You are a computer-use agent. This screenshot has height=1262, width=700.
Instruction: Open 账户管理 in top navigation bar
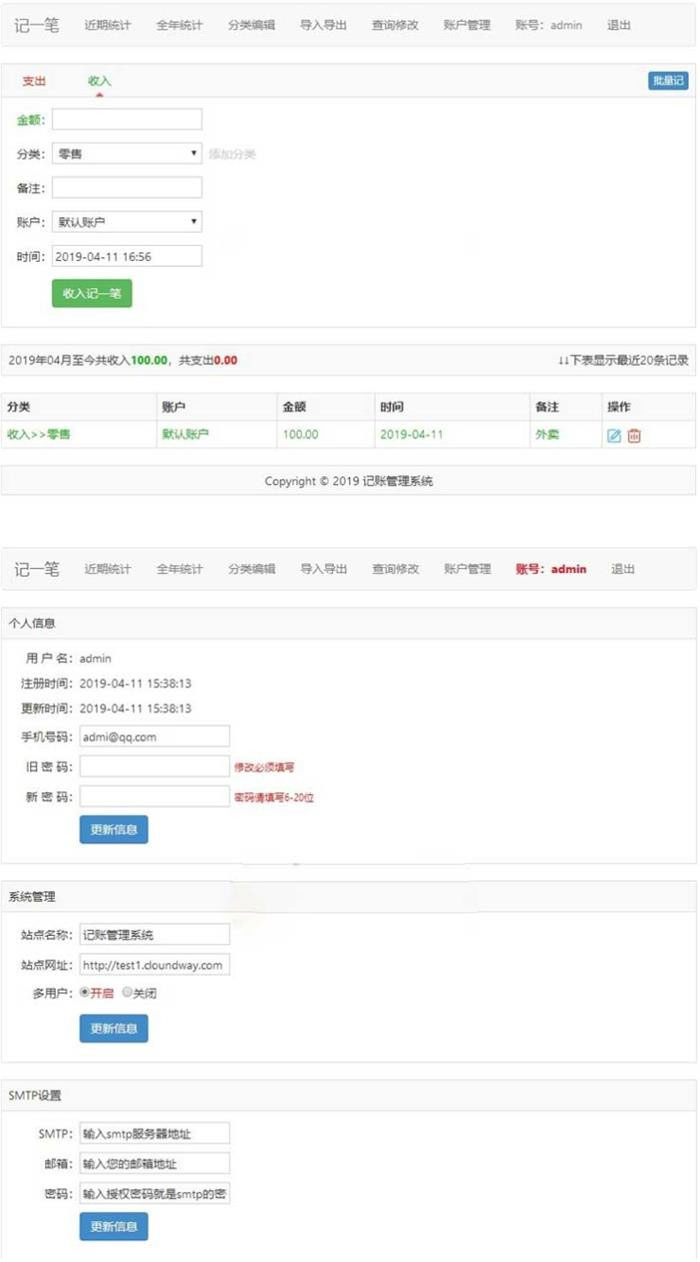(467, 24)
